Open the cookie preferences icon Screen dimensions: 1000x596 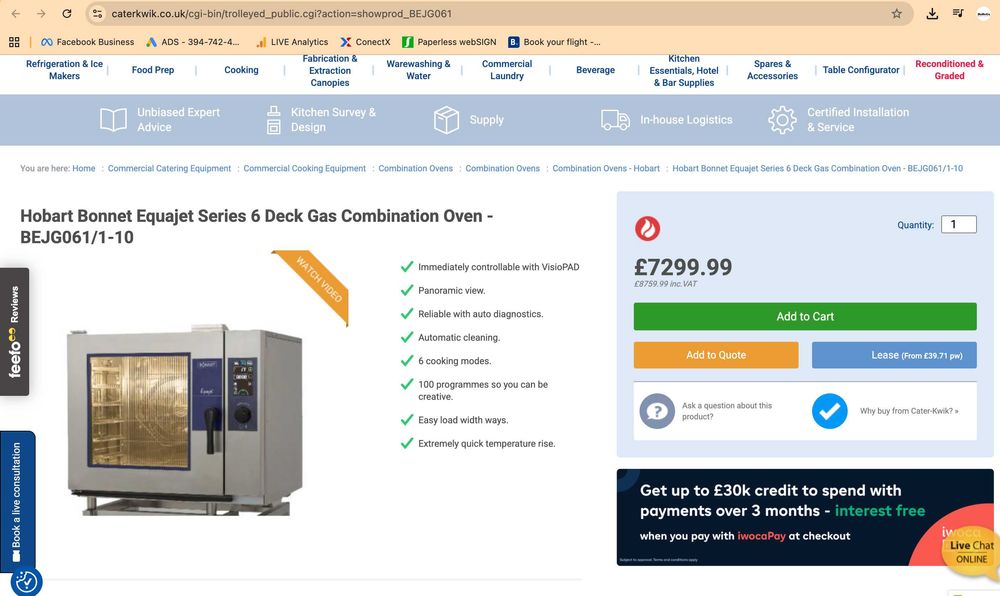pyautogui.click(x=26, y=581)
